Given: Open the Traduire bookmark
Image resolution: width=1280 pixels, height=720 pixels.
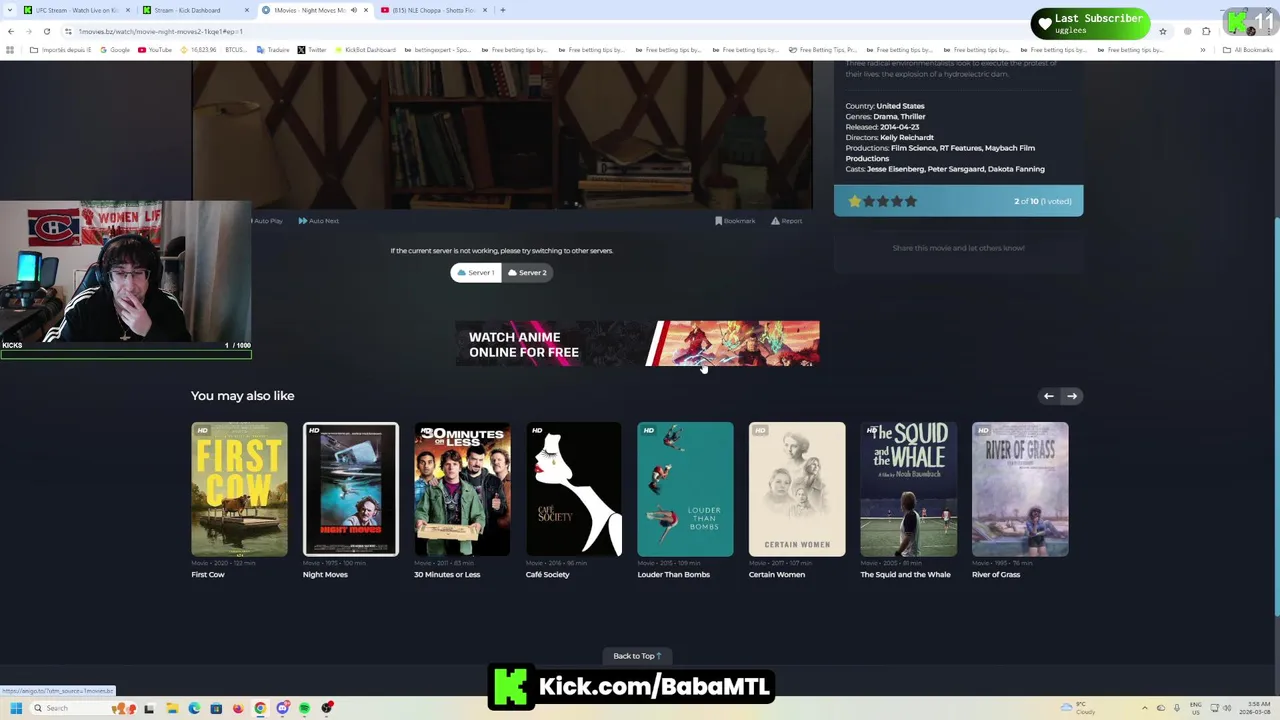Looking at the screenshot, I should [x=273, y=50].
